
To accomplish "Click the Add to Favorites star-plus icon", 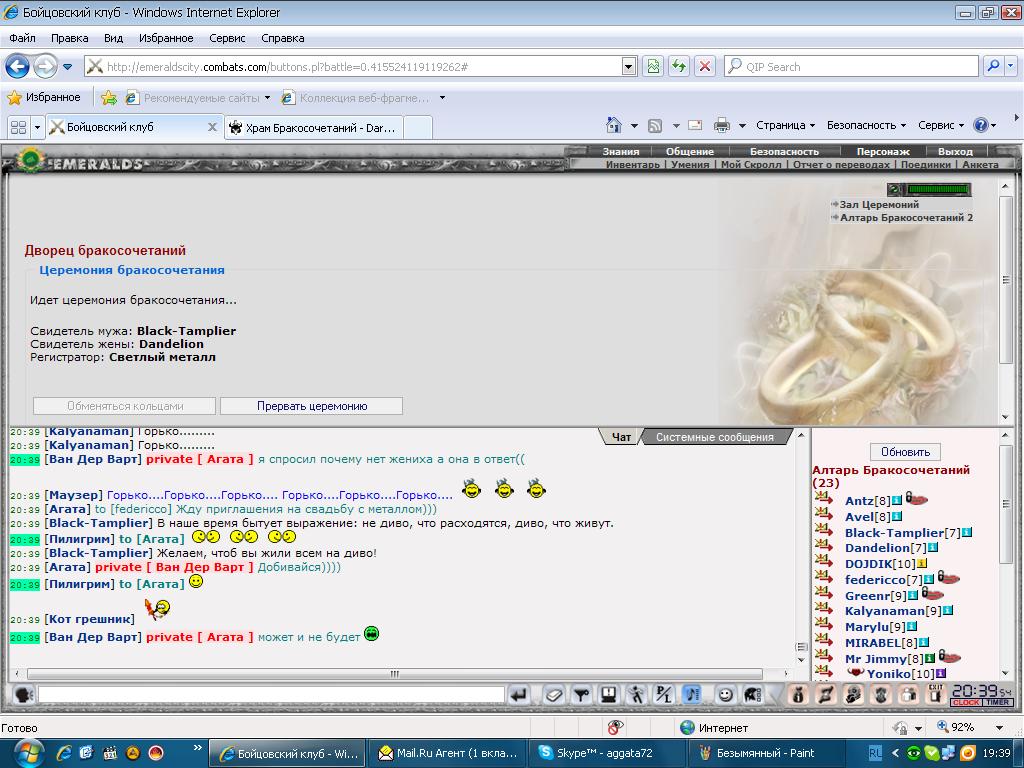I will click(109, 98).
